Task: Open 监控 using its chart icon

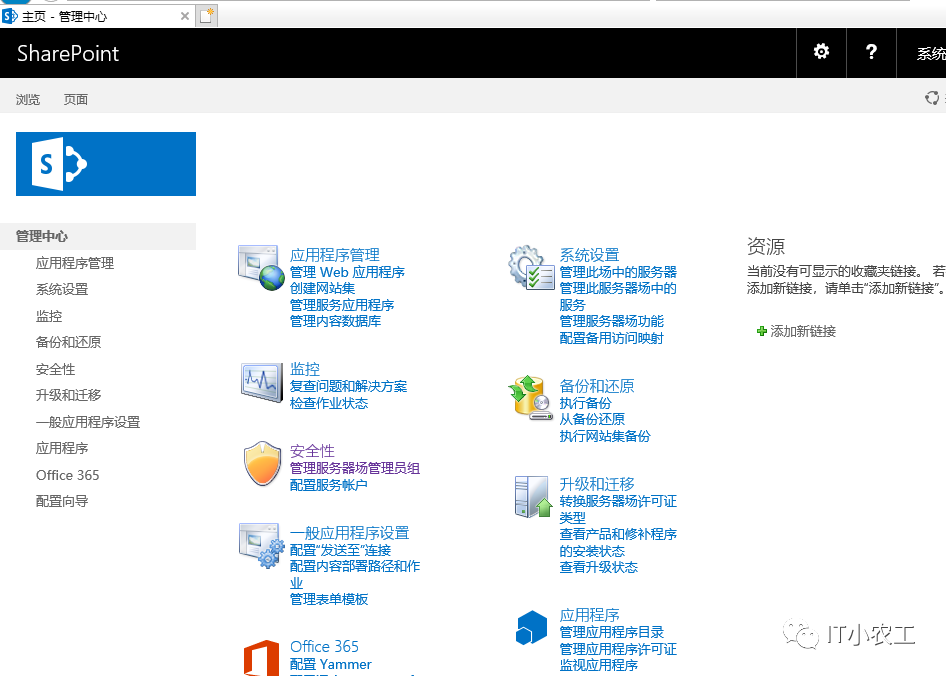Action: tap(261, 383)
